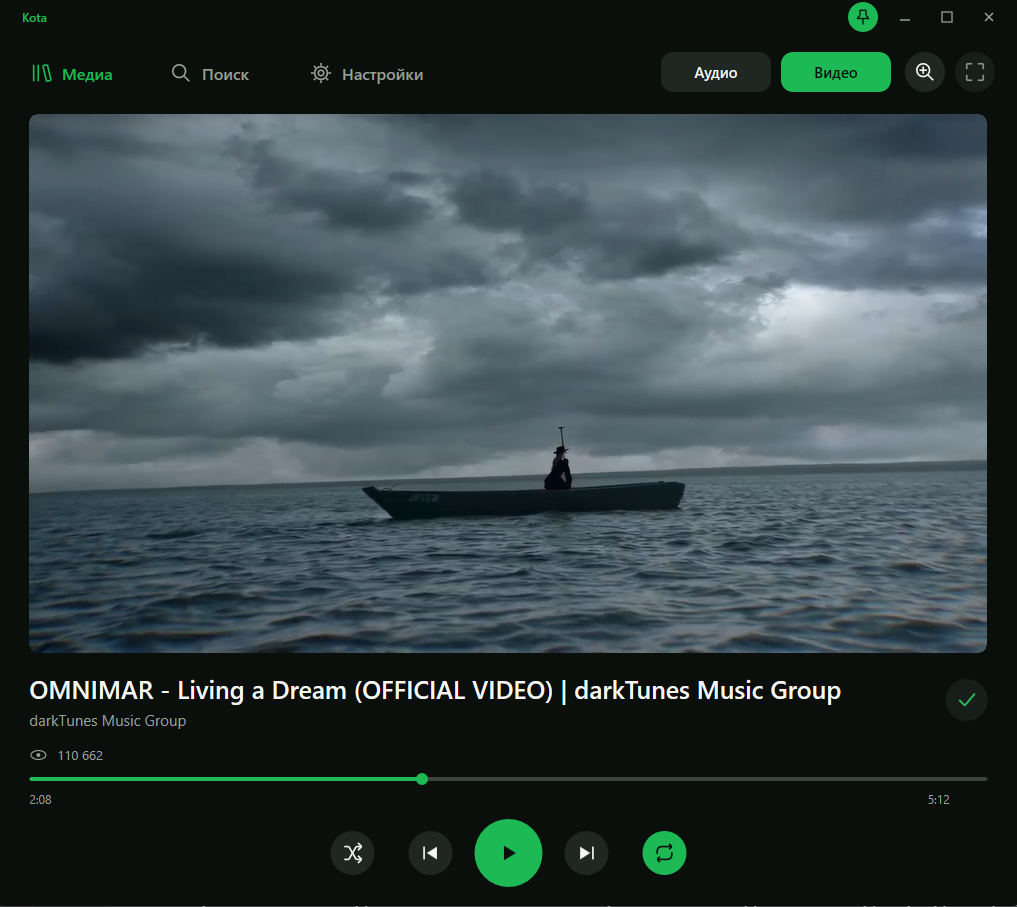
Task: Go to the previous track
Action: 430,853
